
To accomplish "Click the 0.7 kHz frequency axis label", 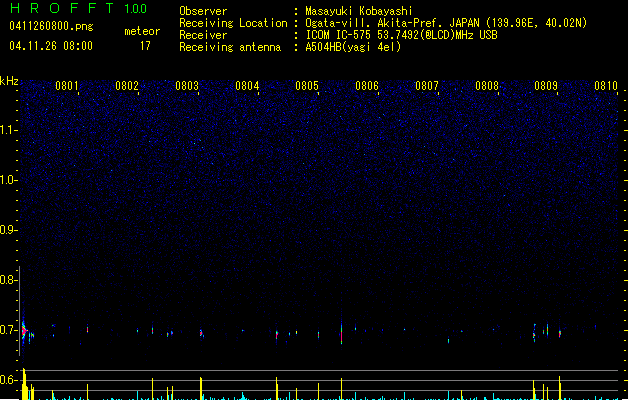I will tap(8, 330).
